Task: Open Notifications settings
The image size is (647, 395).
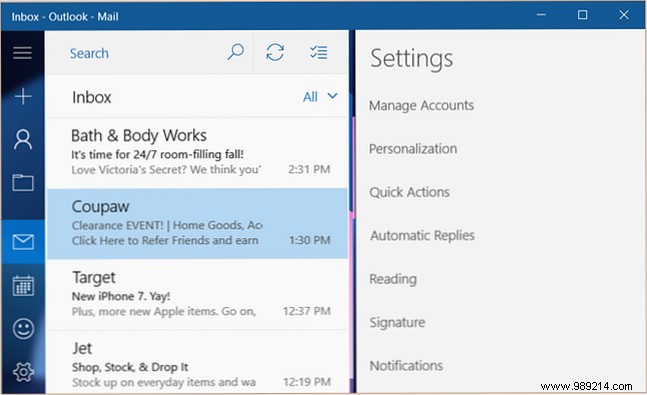Action: (x=406, y=366)
